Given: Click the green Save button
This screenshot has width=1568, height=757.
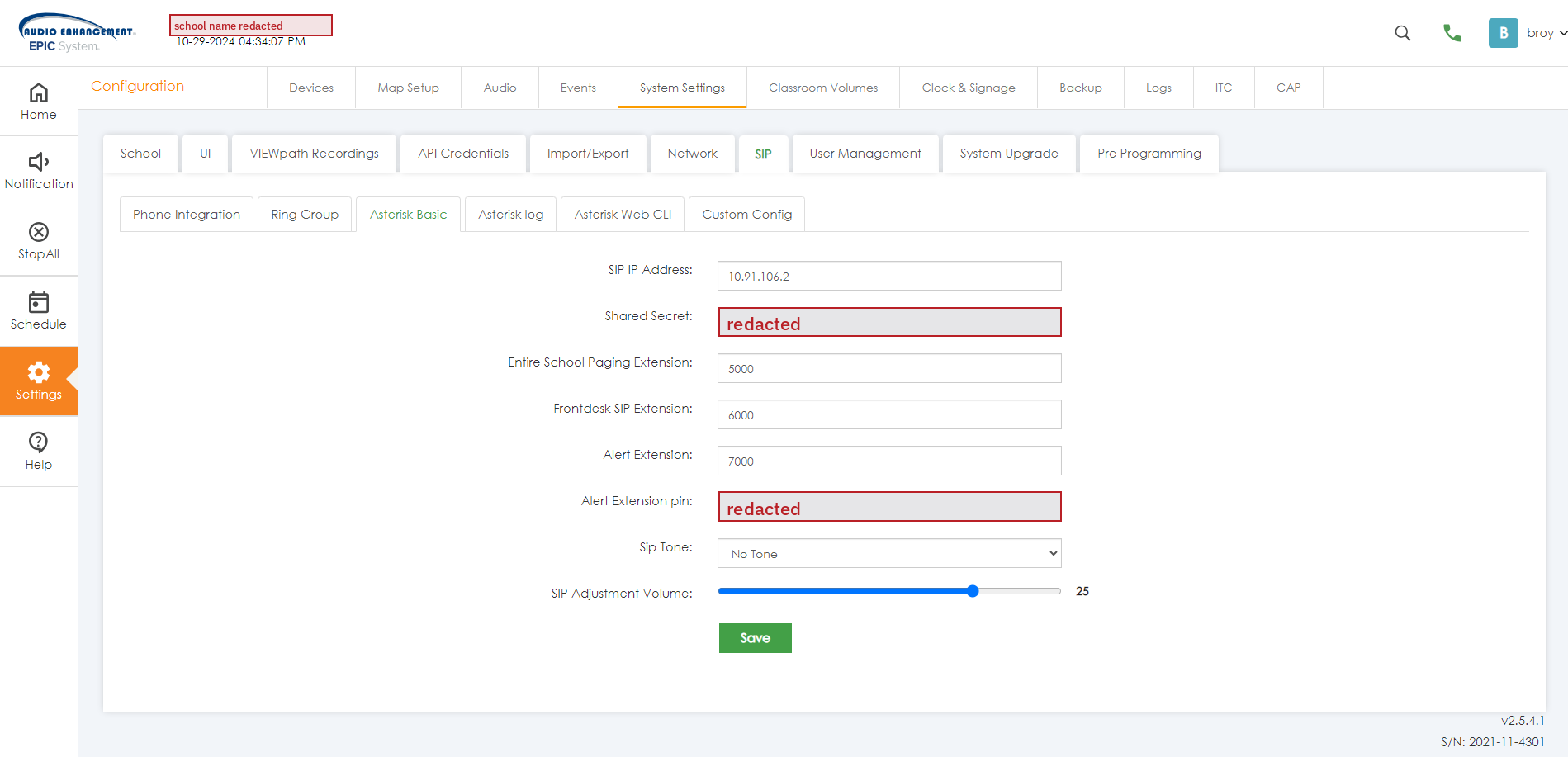Looking at the screenshot, I should pyautogui.click(x=756, y=638).
